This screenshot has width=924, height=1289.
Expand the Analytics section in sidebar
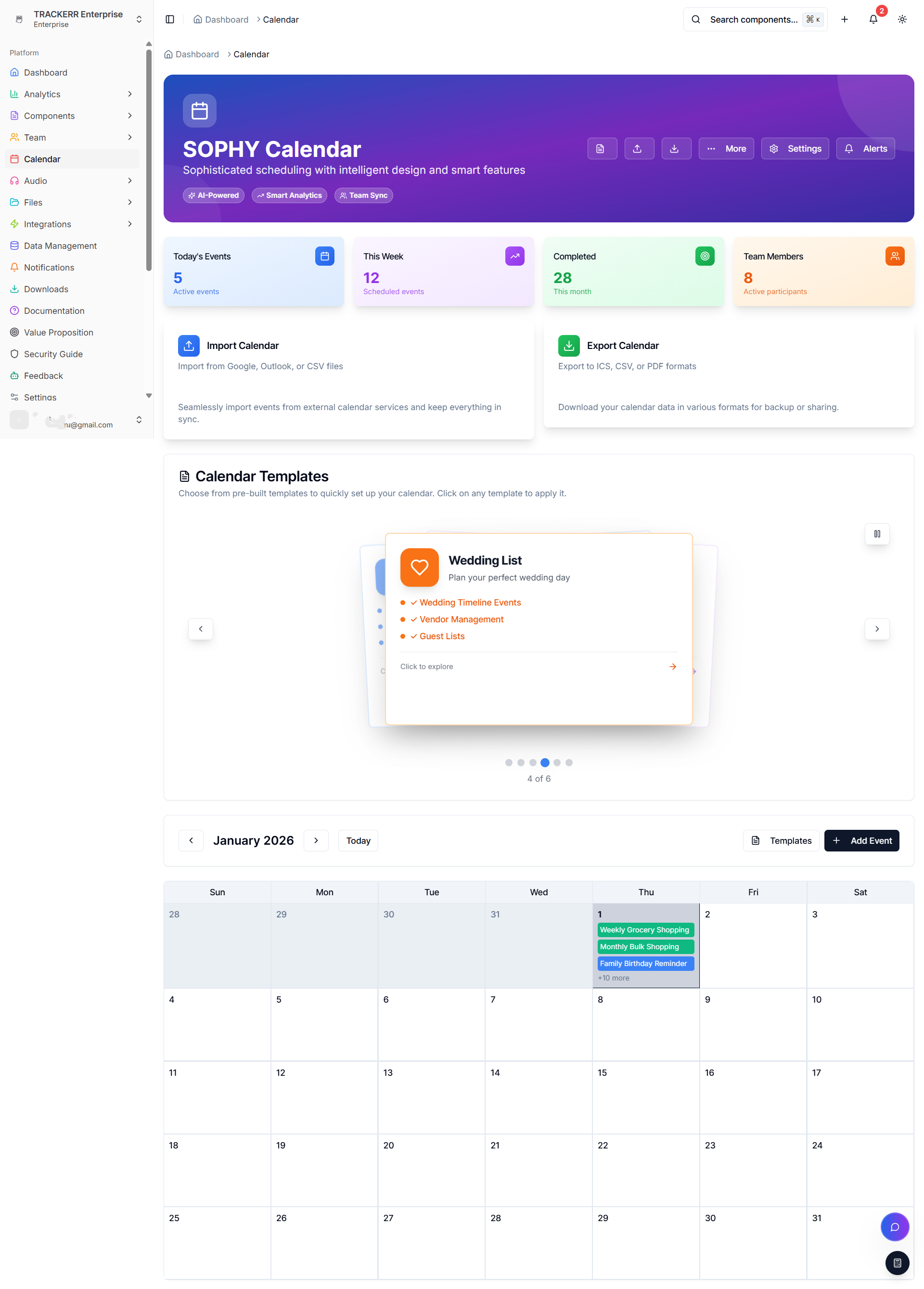[129, 94]
